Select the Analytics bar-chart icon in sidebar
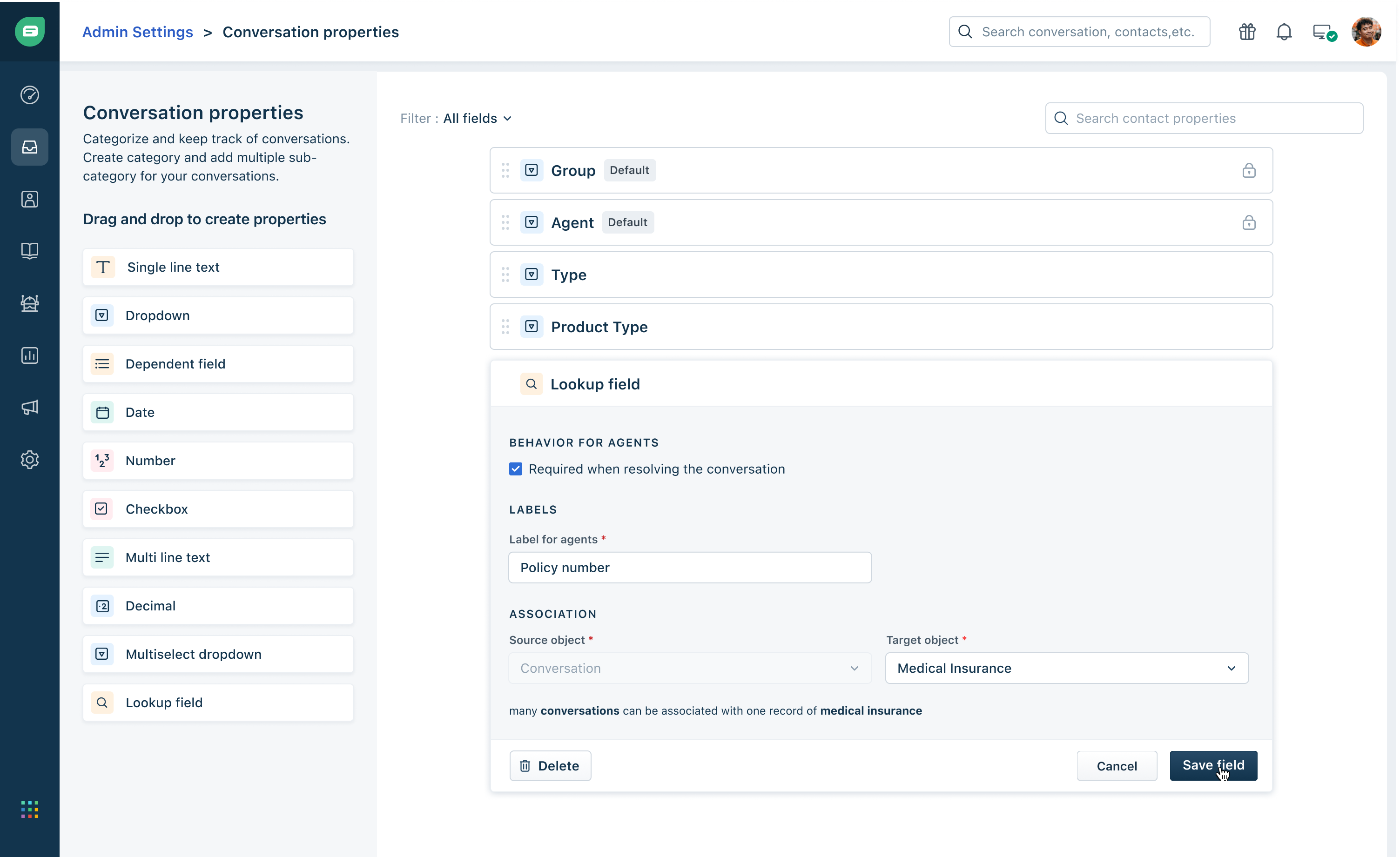 click(29, 355)
